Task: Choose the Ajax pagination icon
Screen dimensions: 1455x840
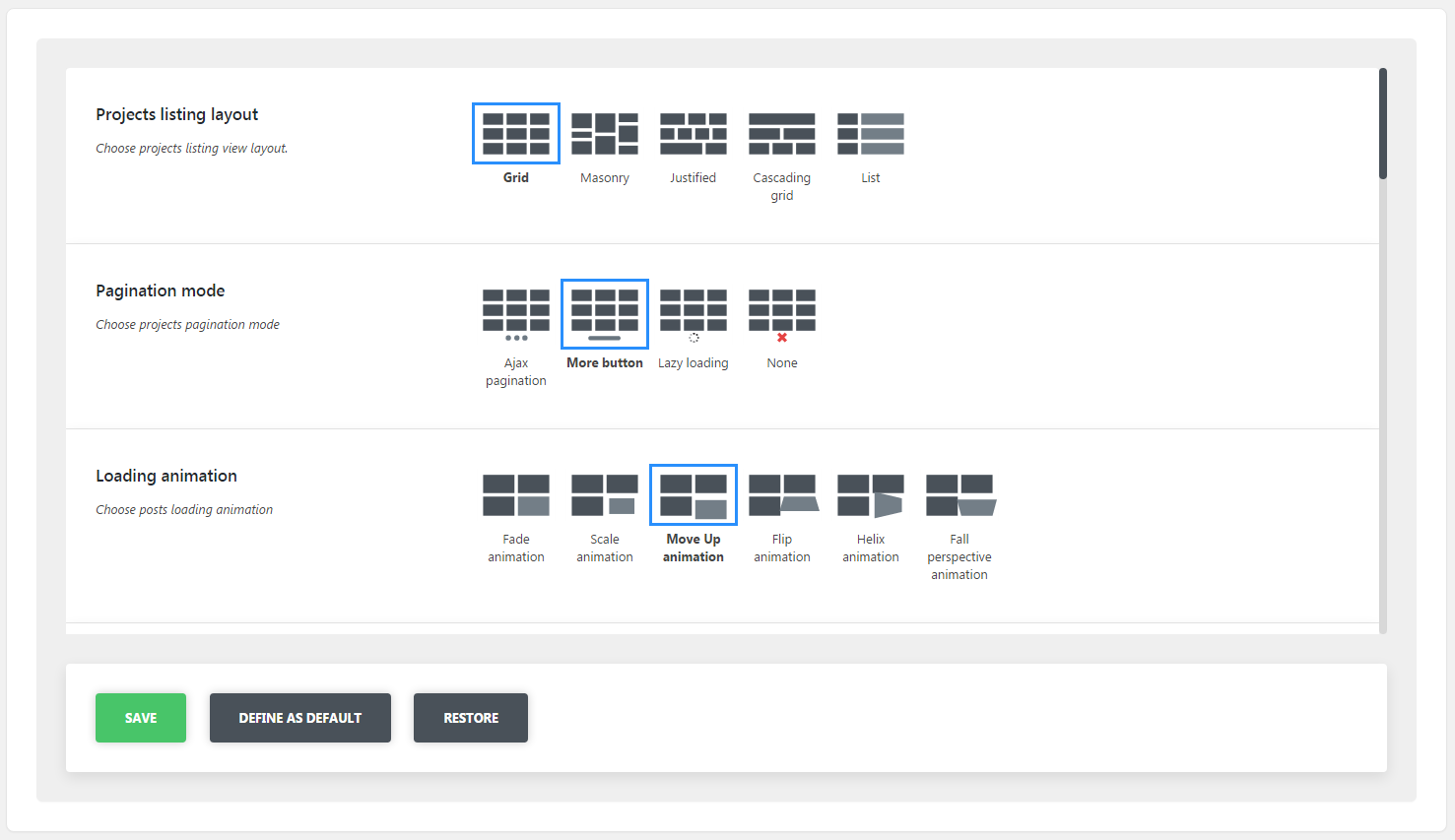Action: (516, 315)
